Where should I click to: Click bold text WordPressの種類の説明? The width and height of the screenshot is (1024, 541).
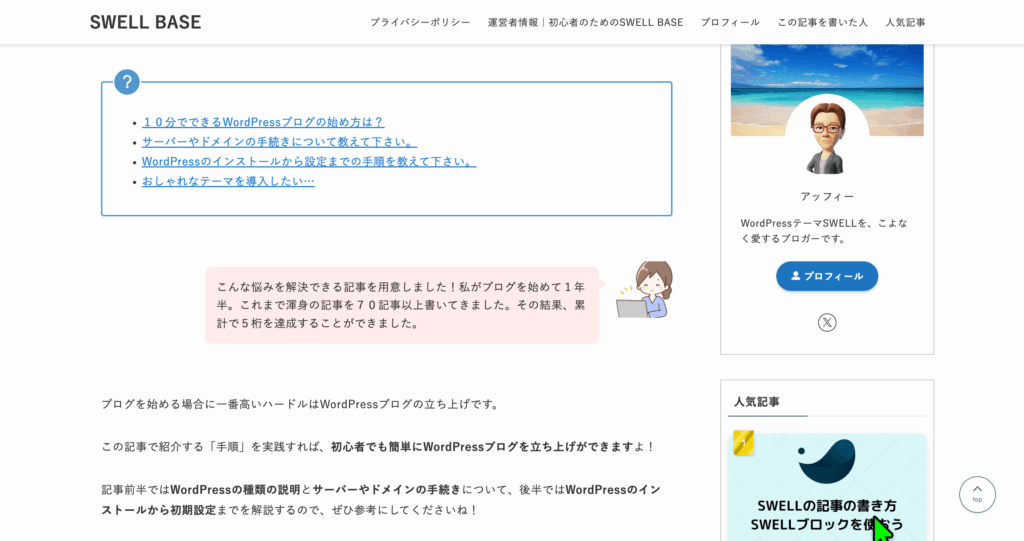coord(235,489)
